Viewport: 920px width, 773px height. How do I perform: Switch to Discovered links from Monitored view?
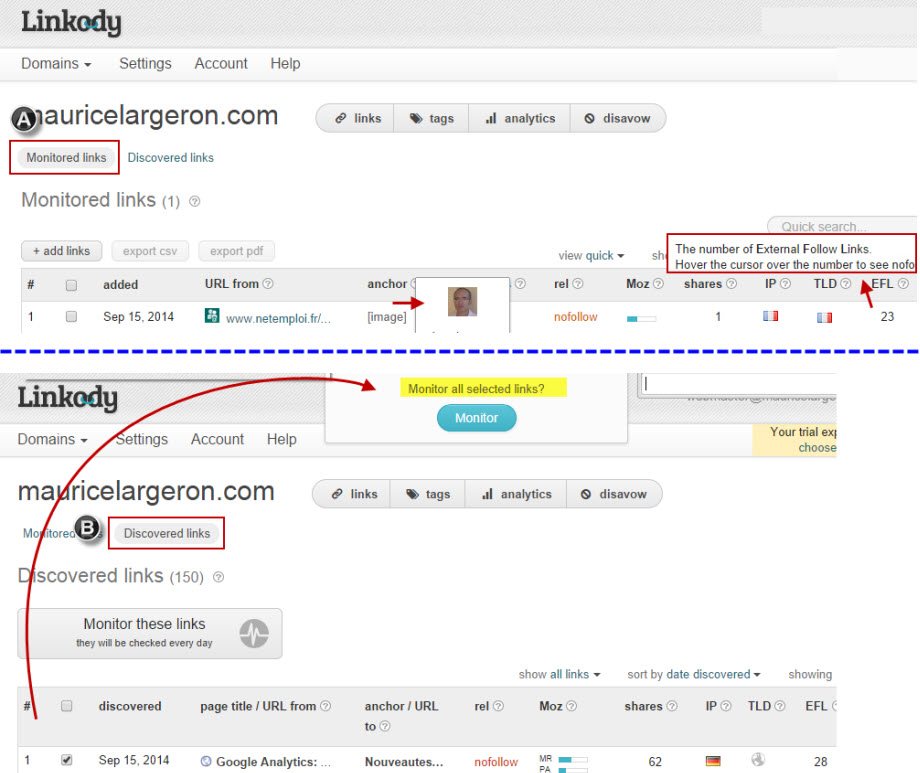point(171,158)
